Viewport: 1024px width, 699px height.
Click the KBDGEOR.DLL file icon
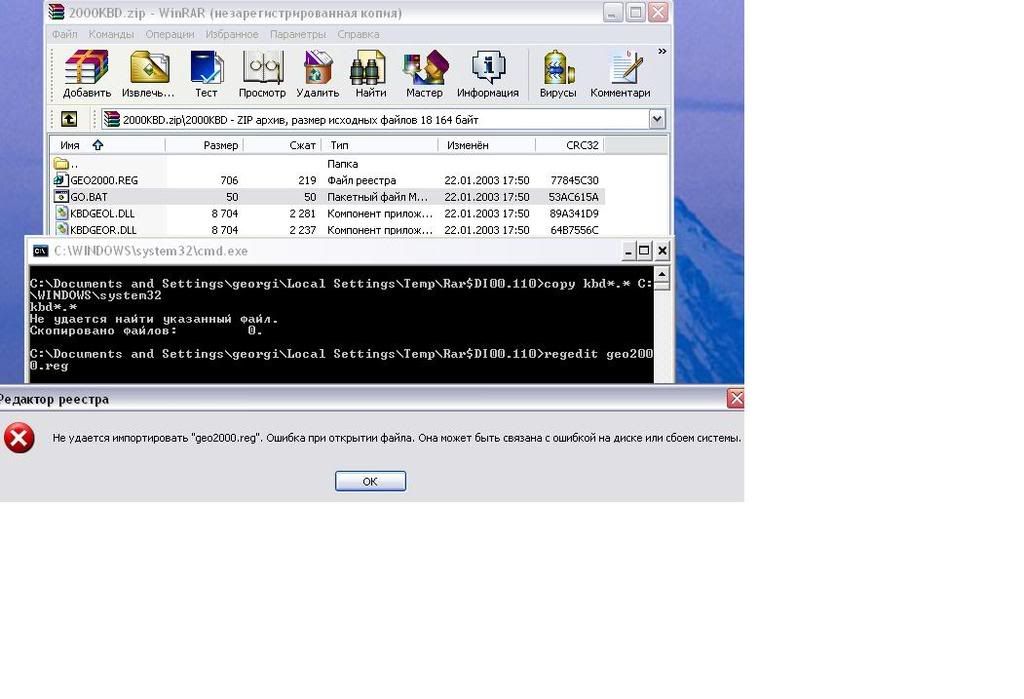pos(61,229)
